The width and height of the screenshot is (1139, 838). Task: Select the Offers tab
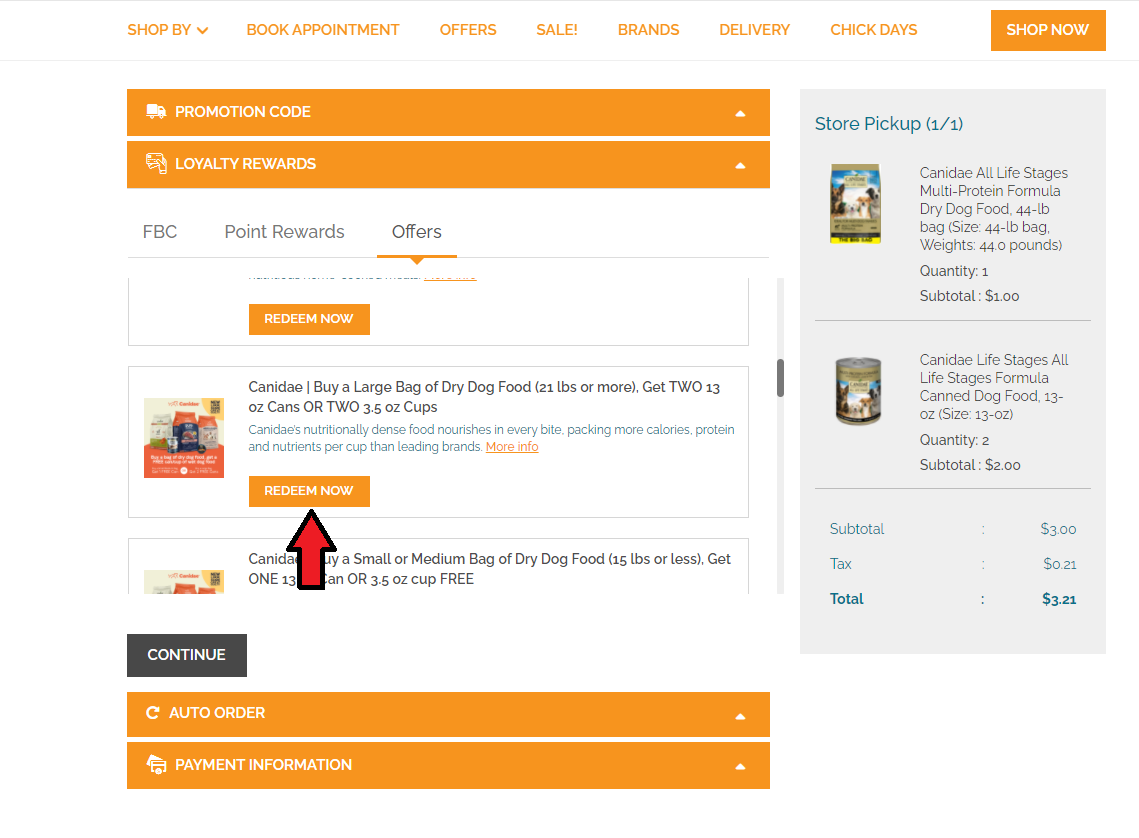coord(416,232)
